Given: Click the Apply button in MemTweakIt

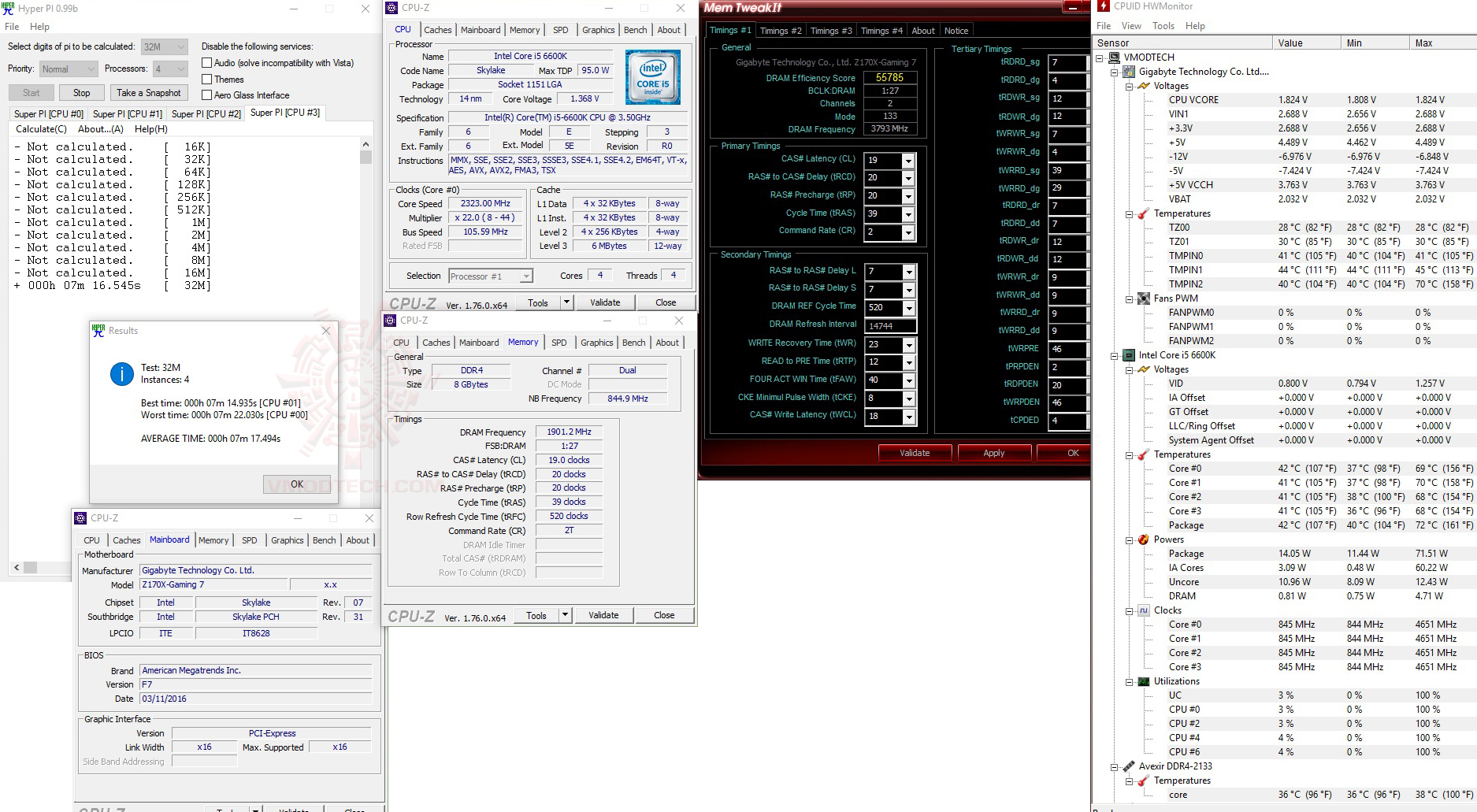Looking at the screenshot, I should pyautogui.click(x=994, y=453).
